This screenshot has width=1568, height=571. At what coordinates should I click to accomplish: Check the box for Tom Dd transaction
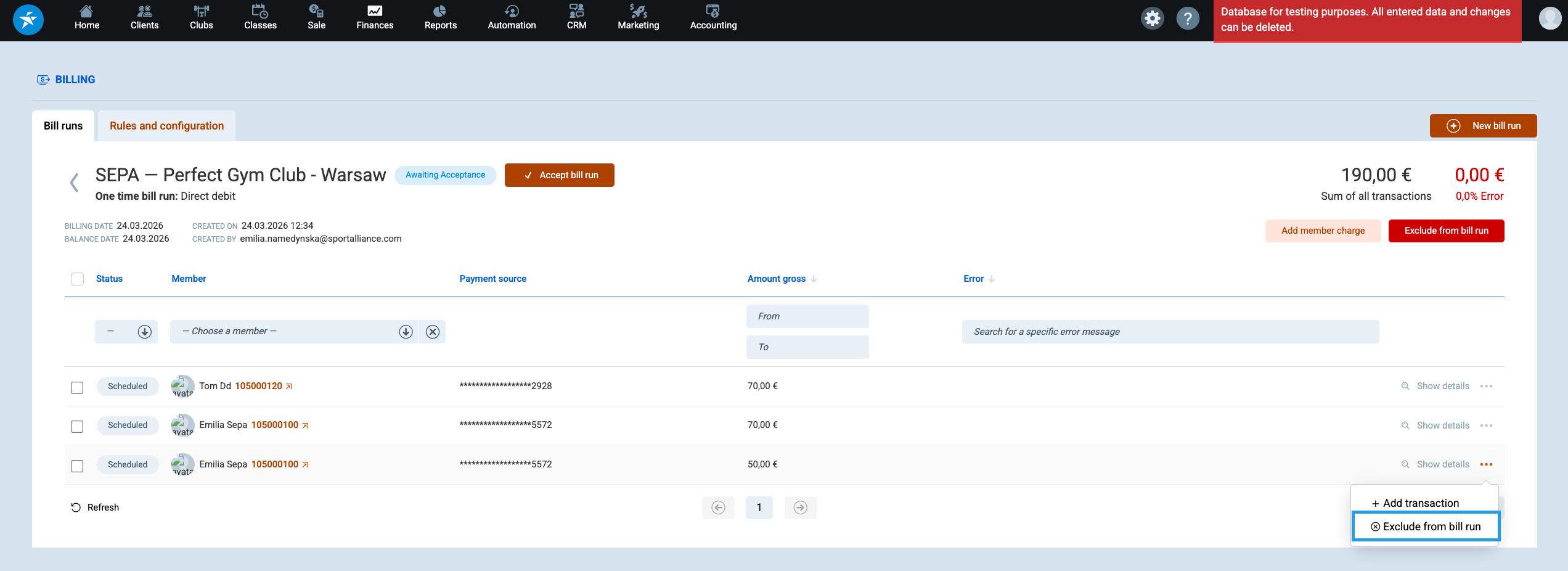pos(77,387)
